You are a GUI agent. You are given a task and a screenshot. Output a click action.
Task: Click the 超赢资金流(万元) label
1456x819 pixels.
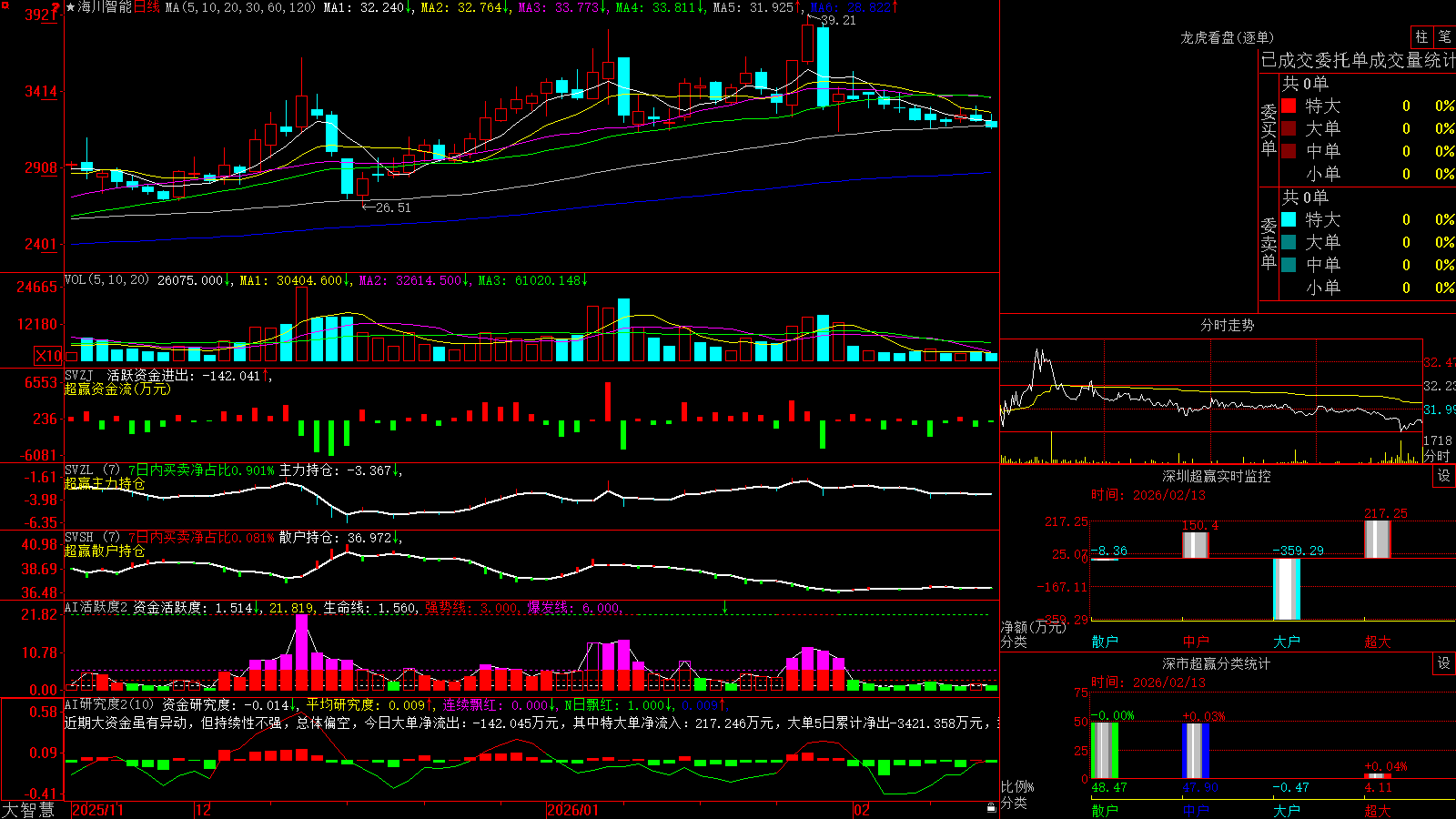(117, 389)
